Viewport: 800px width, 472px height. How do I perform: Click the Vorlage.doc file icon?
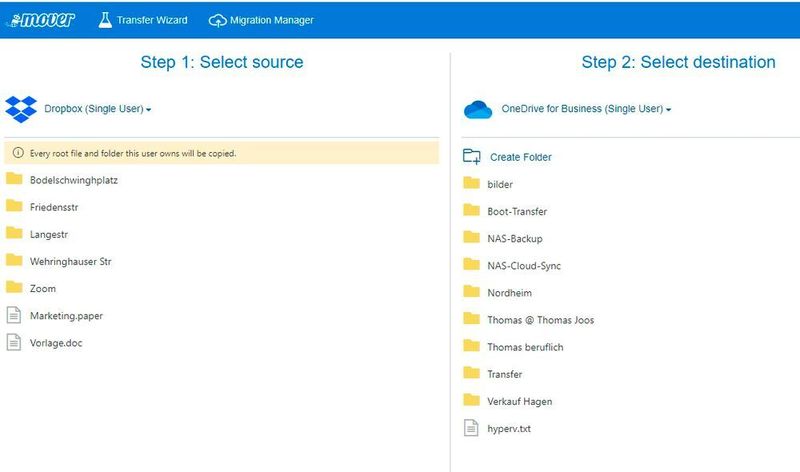[x=14, y=342]
